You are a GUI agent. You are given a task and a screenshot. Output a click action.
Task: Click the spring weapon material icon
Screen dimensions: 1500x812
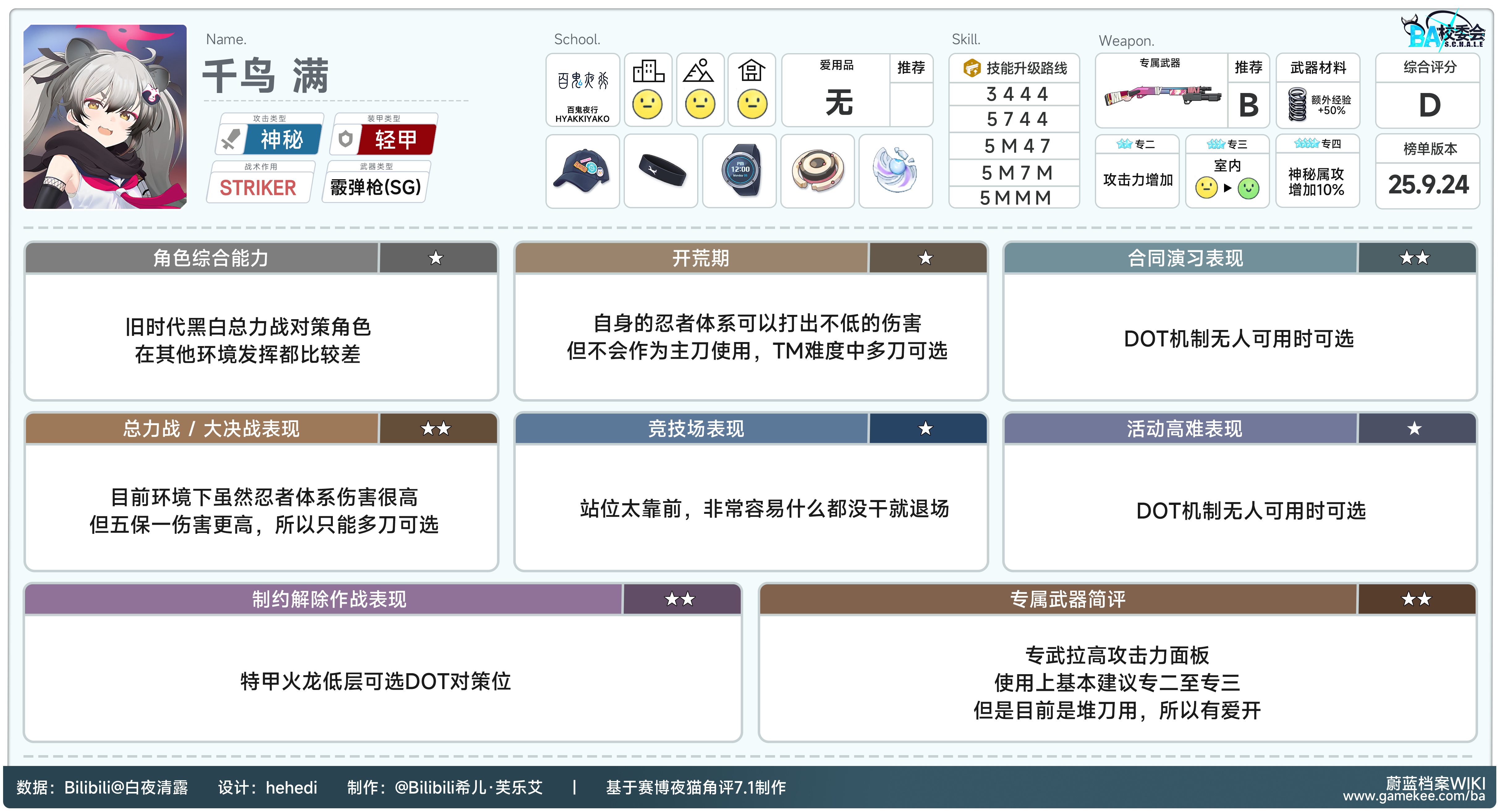(x=1297, y=104)
